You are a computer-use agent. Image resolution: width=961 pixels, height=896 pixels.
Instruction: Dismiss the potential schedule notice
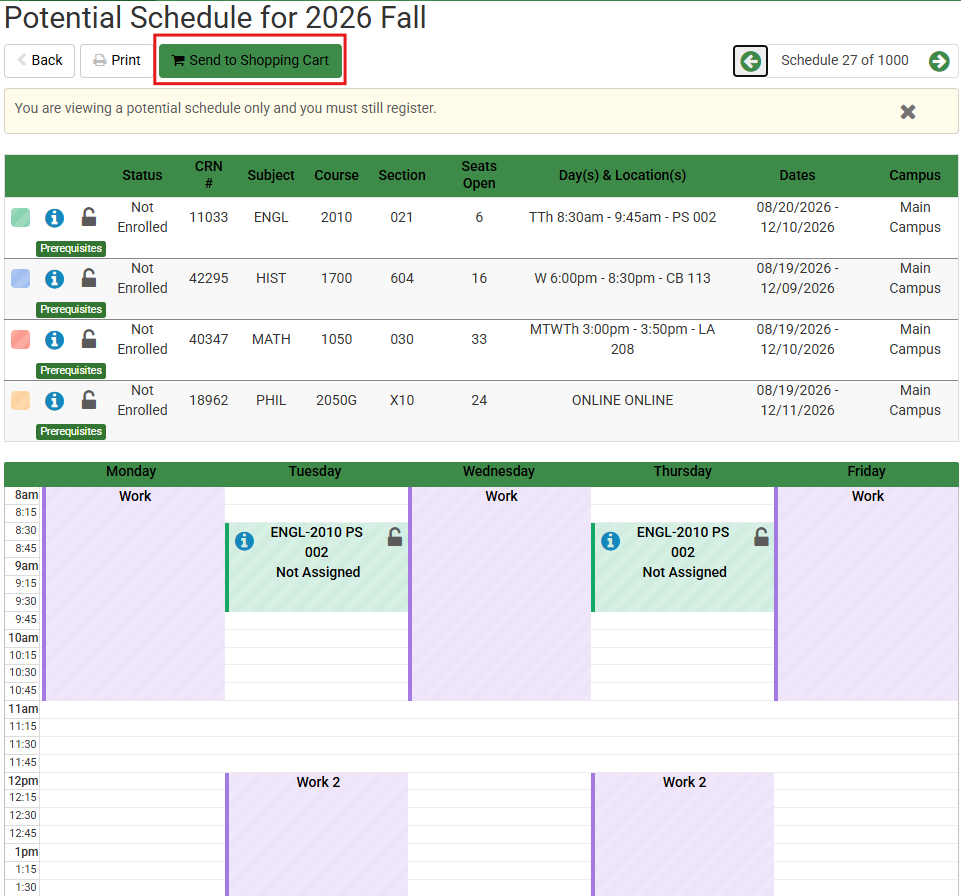tap(908, 112)
